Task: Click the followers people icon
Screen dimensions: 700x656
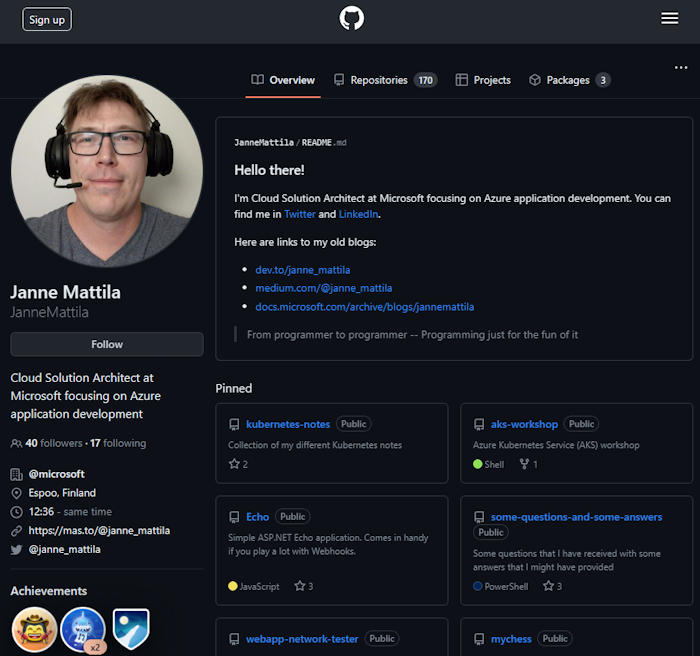Action: click(16, 443)
